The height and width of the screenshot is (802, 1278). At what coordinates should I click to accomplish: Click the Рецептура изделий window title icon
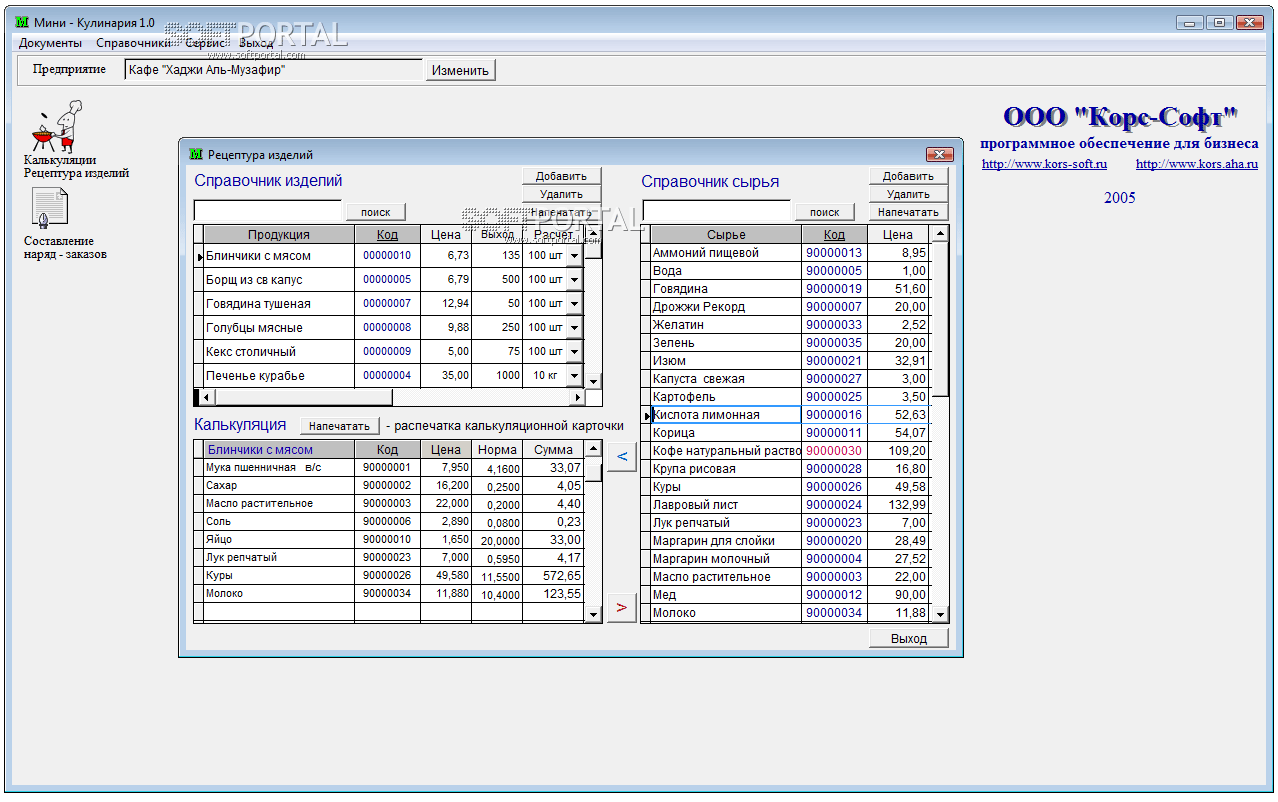196,154
